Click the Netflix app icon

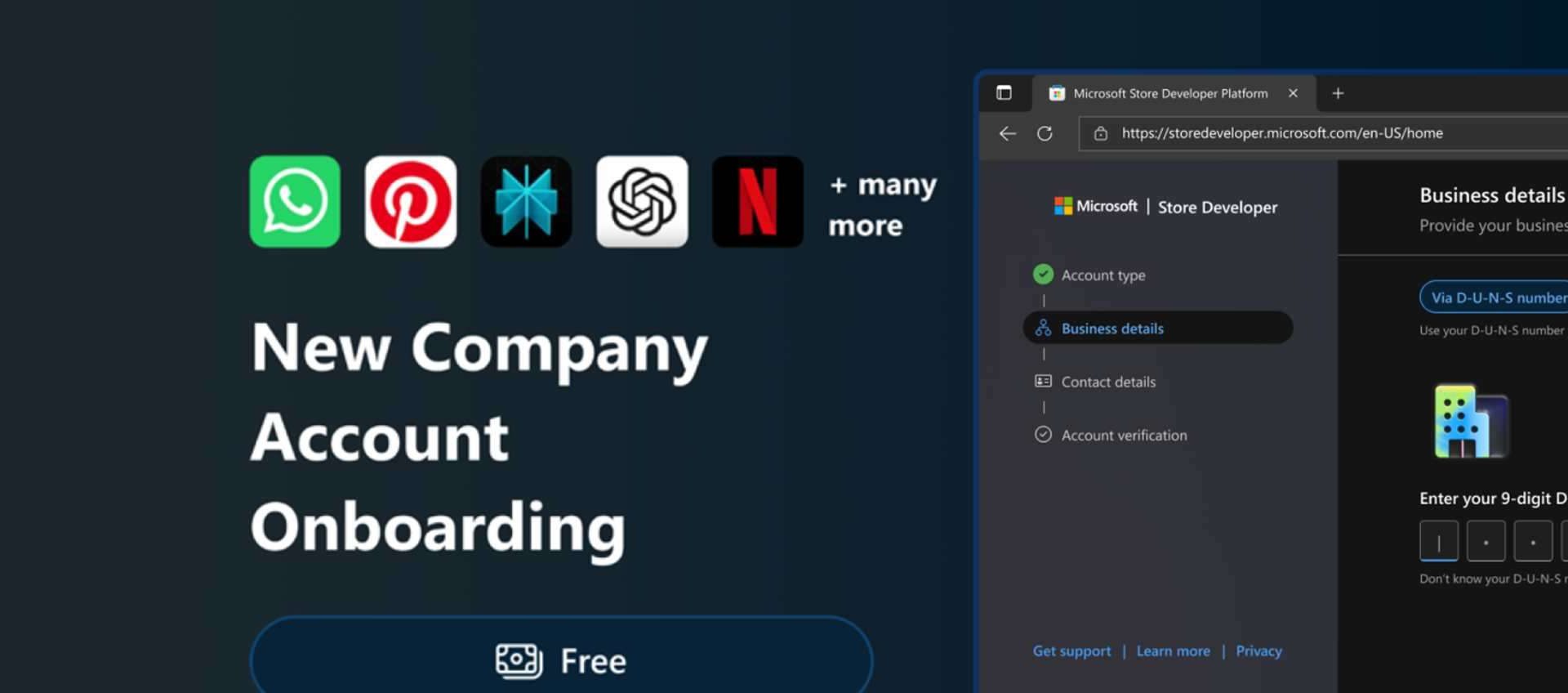click(x=758, y=202)
